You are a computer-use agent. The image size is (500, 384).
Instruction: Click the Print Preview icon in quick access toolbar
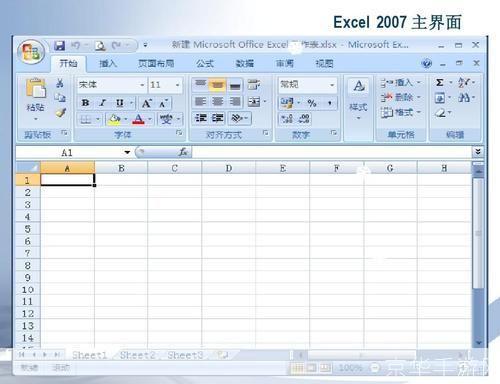coord(100,45)
